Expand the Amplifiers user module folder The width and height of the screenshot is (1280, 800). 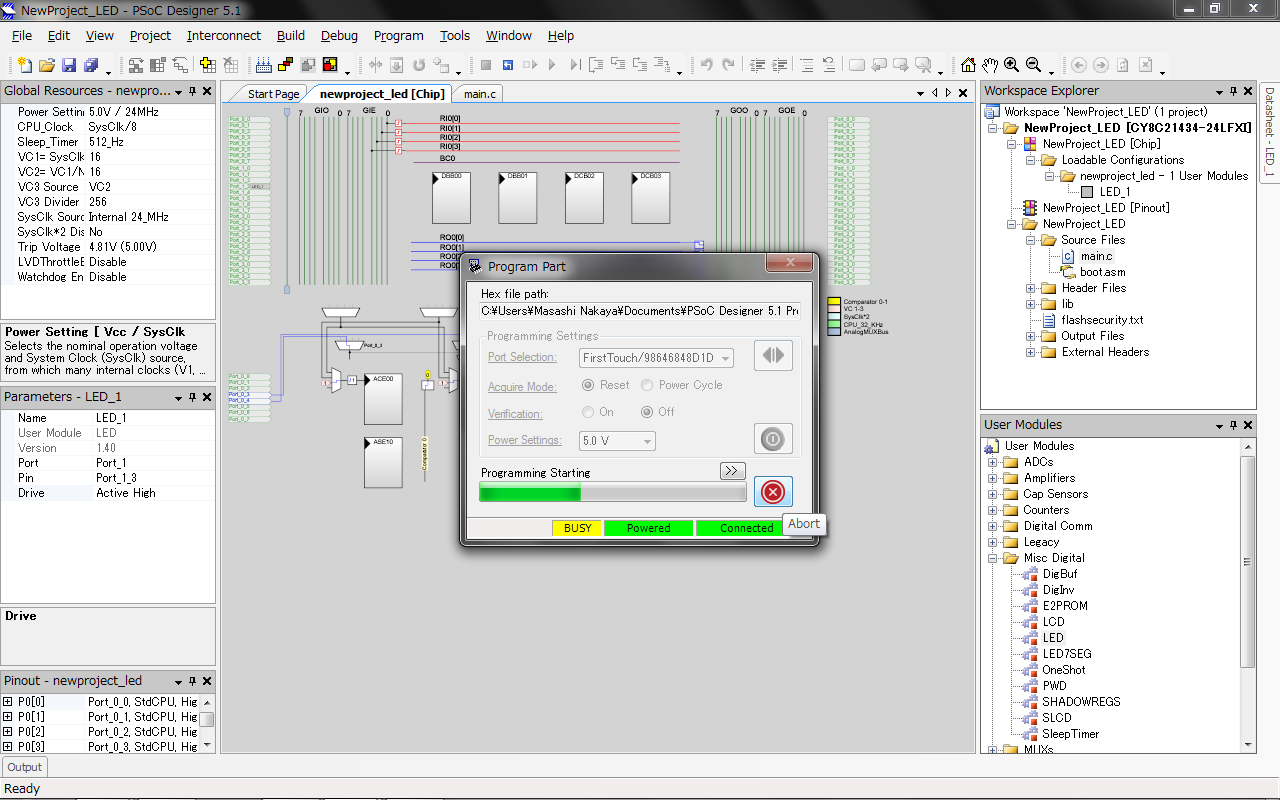(993, 478)
